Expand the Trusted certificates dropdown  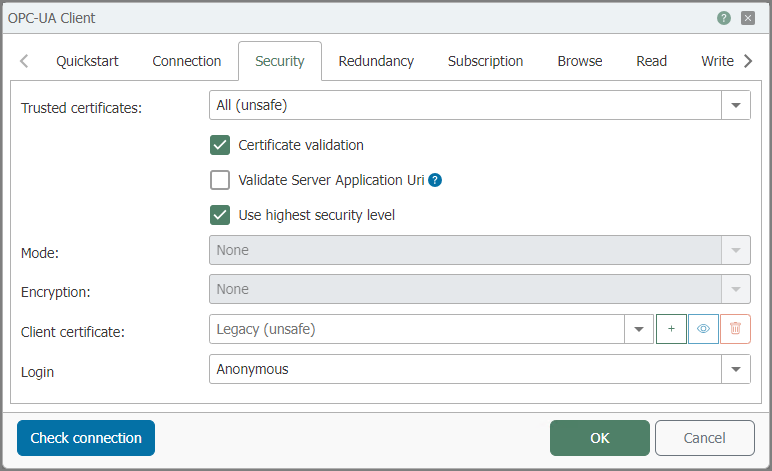point(736,105)
